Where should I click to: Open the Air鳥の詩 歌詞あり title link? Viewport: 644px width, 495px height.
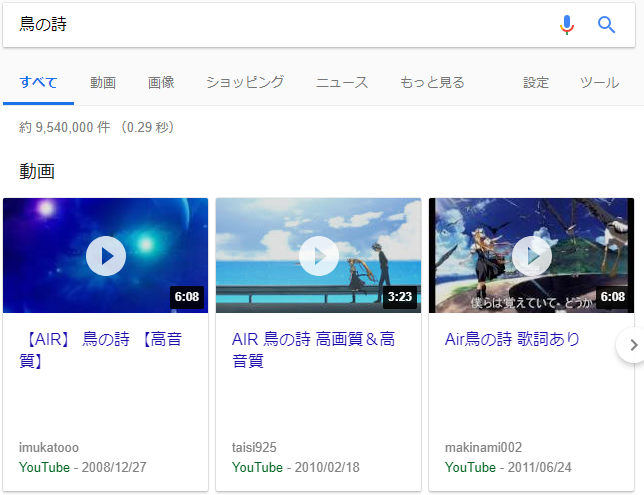pyautogui.click(x=512, y=339)
